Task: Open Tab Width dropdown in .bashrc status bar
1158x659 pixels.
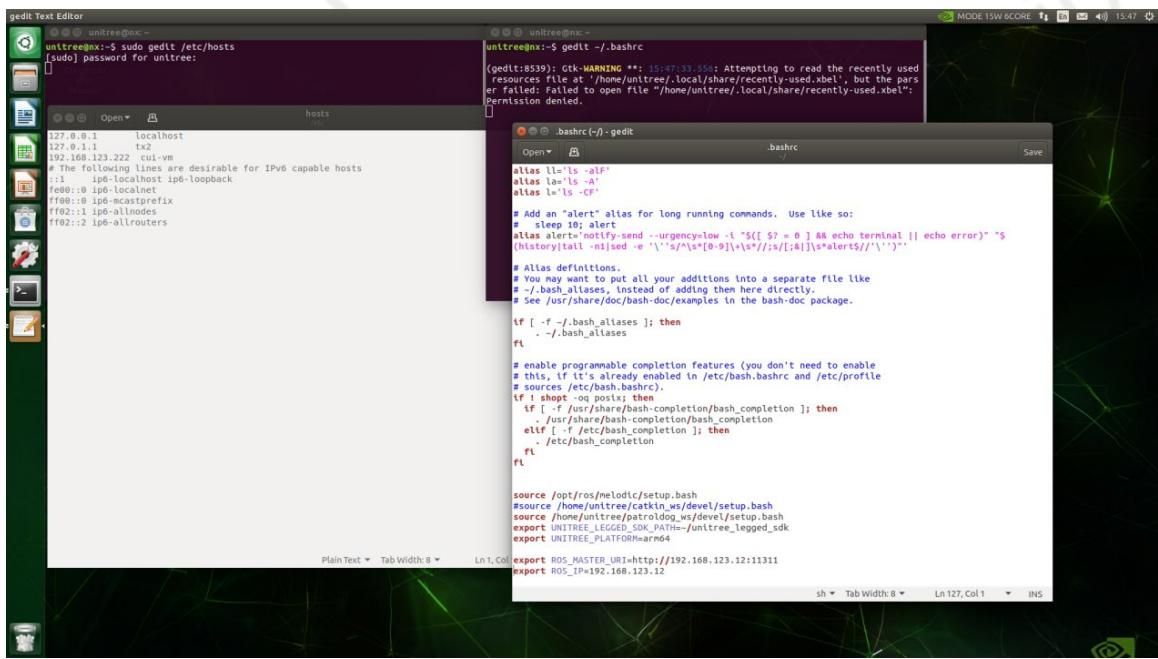Action: point(875,594)
